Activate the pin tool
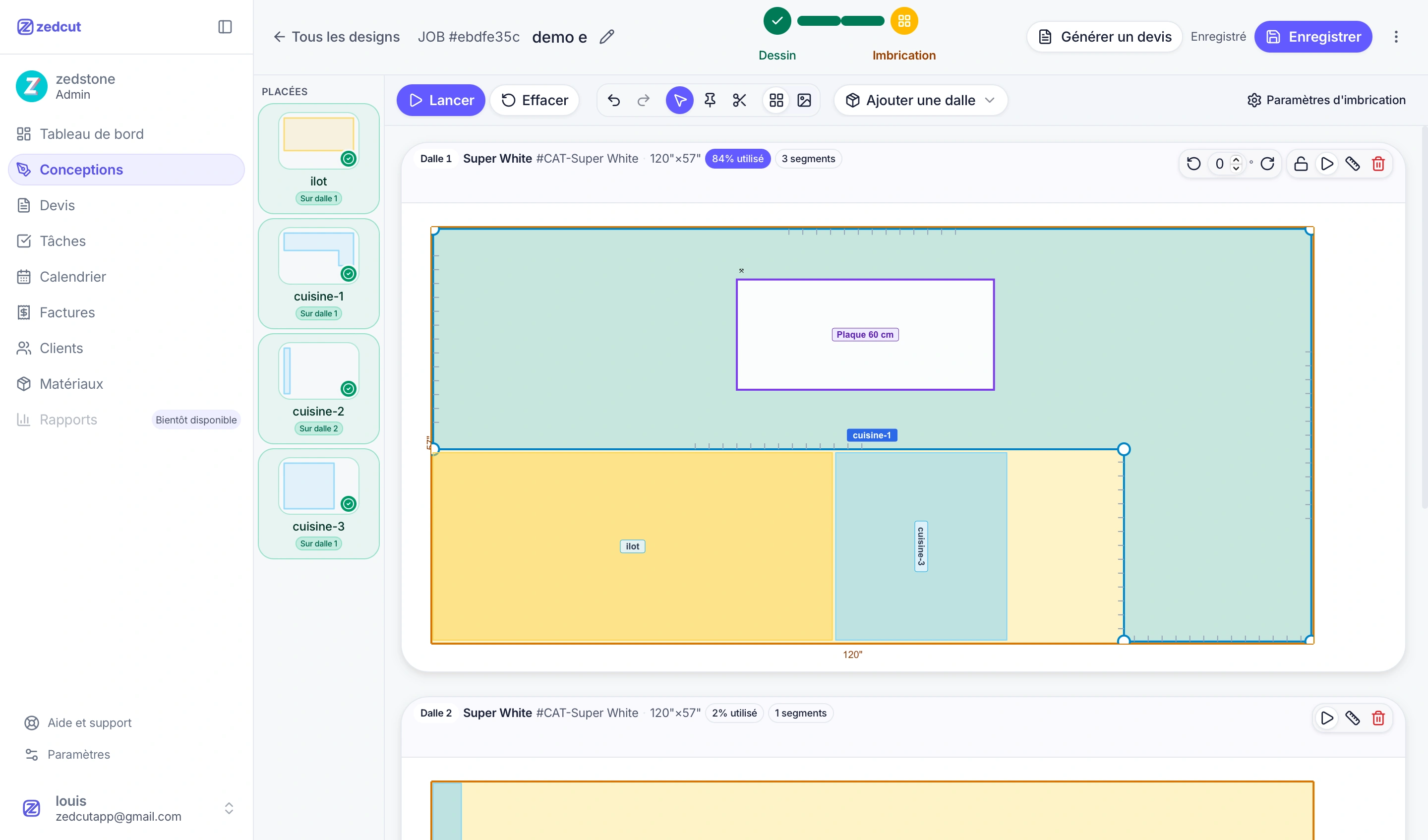Image resolution: width=1428 pixels, height=840 pixels. [710, 100]
